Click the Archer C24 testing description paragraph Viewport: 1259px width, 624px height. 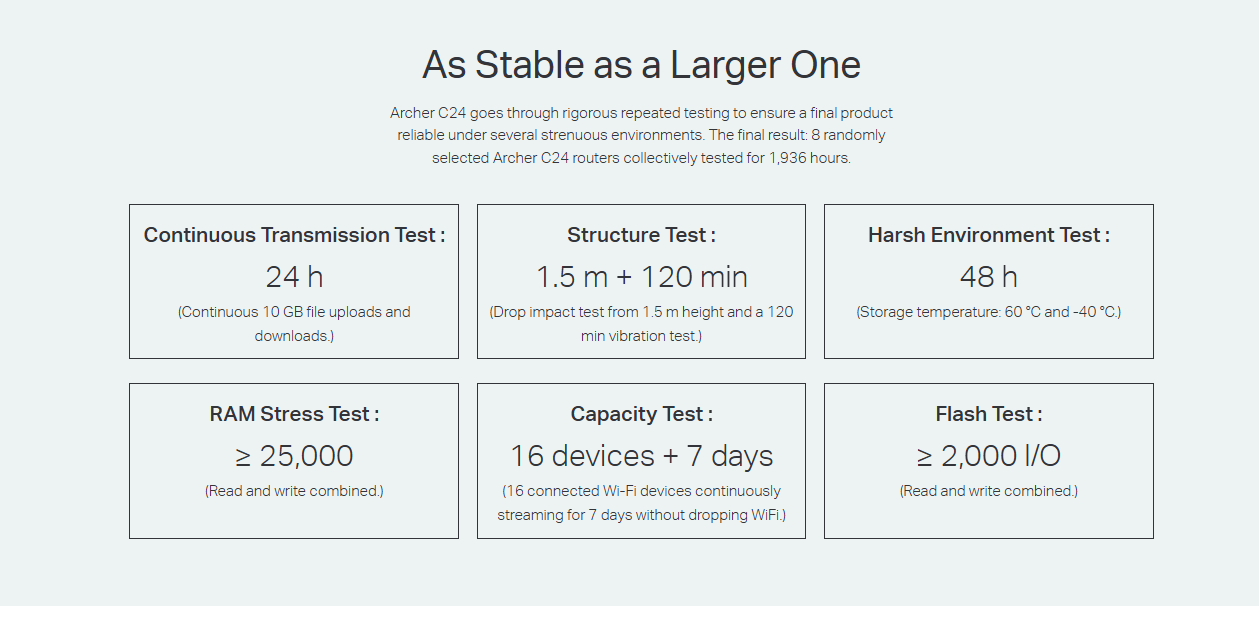pyautogui.click(x=641, y=135)
